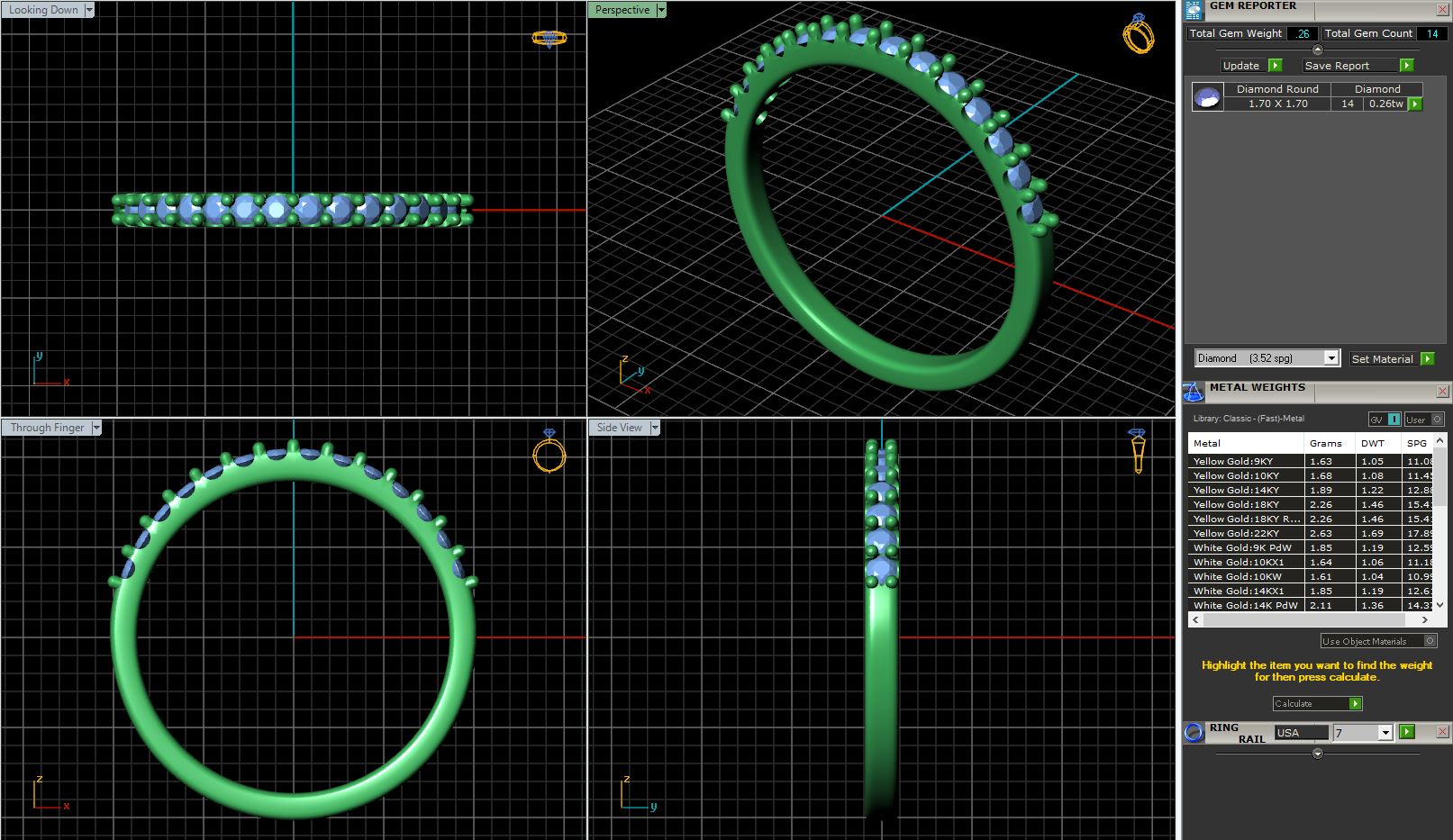Click the Ring Rail circle icon
1453x840 pixels.
(1194, 733)
